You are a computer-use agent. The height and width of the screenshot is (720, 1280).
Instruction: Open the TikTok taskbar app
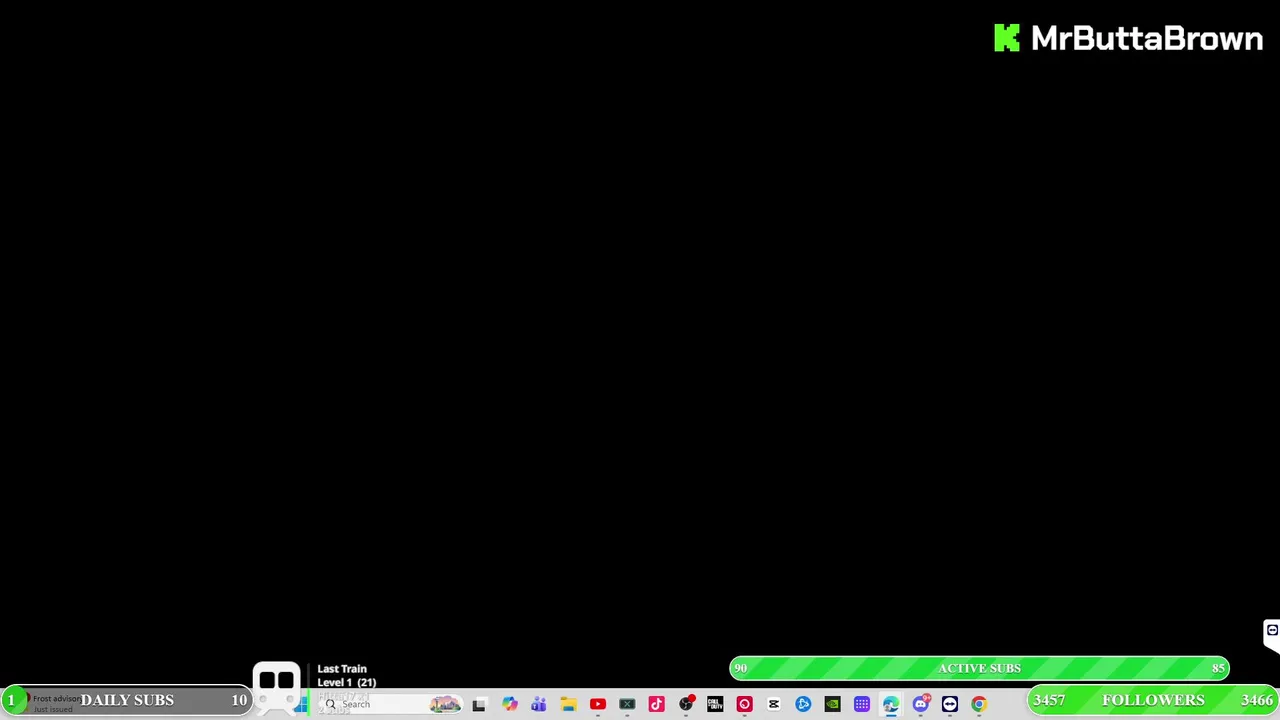pos(656,705)
